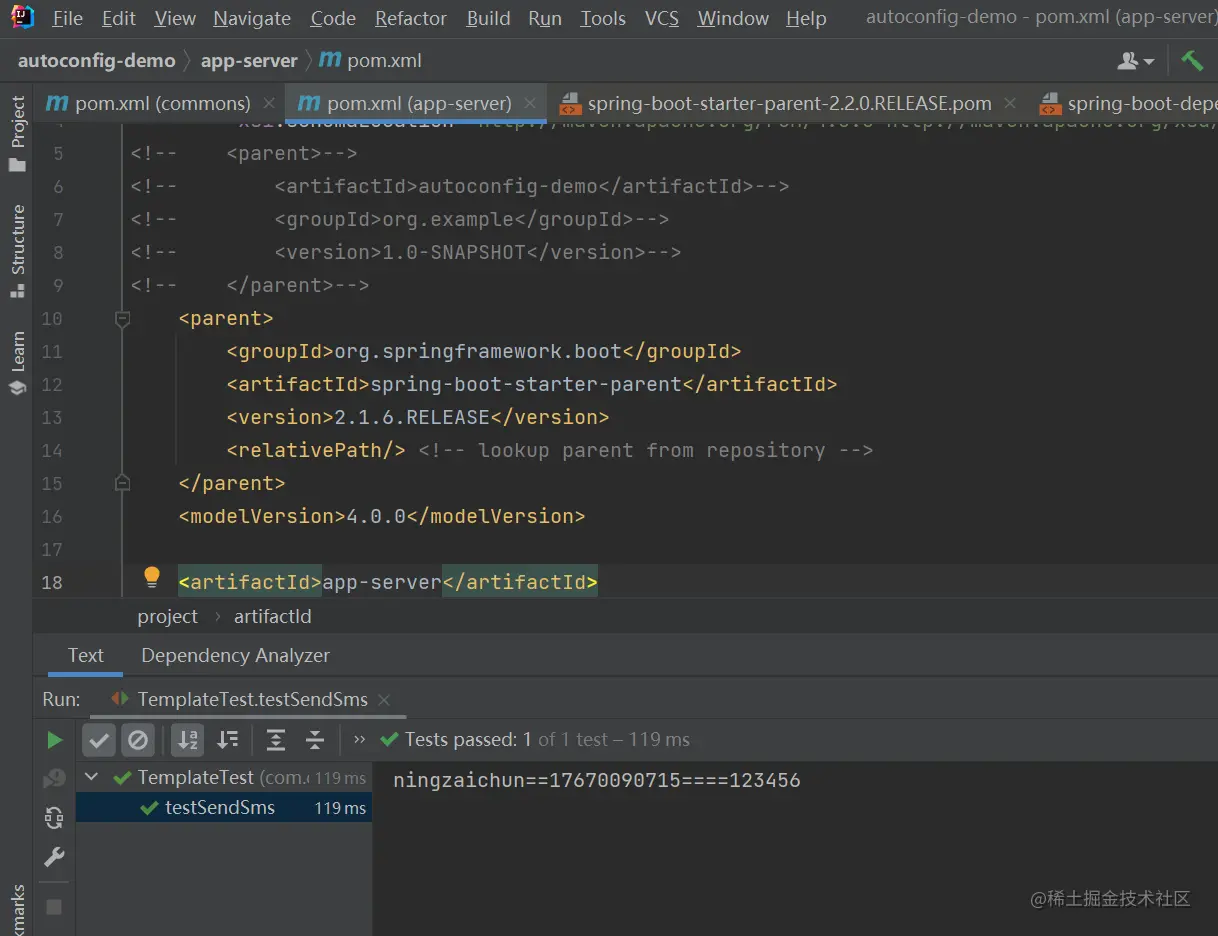Open the user account dropdown
Image resolution: width=1218 pixels, height=936 pixels.
(1136, 61)
